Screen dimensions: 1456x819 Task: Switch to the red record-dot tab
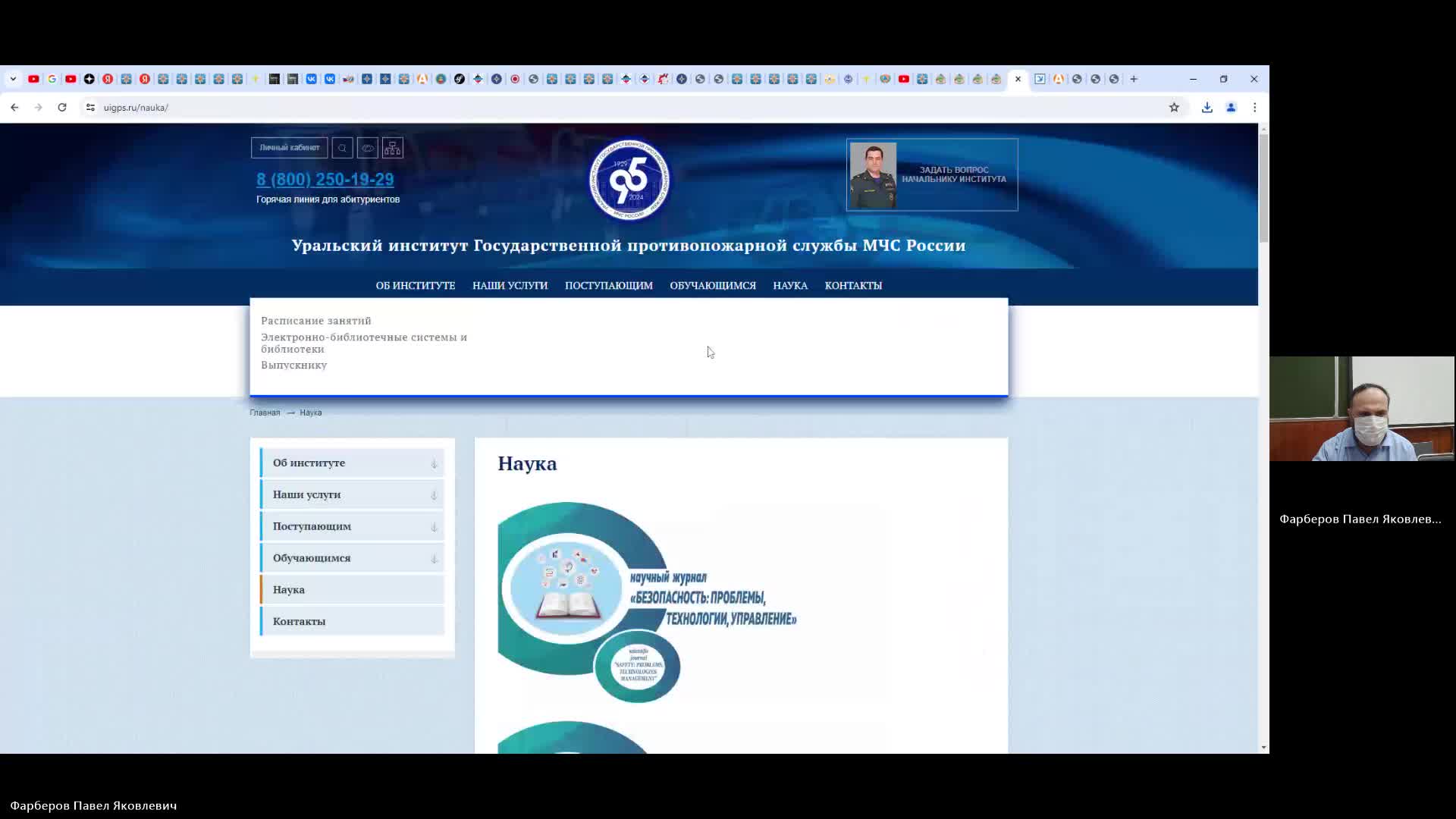tap(515, 79)
